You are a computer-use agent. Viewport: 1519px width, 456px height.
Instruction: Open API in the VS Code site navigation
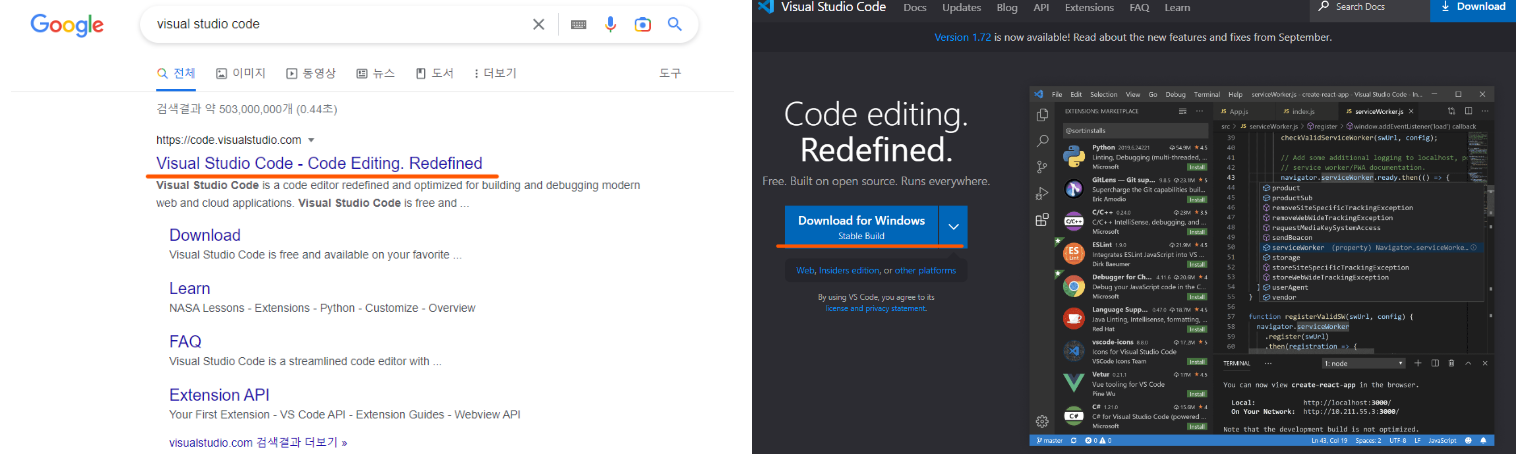1041,8
